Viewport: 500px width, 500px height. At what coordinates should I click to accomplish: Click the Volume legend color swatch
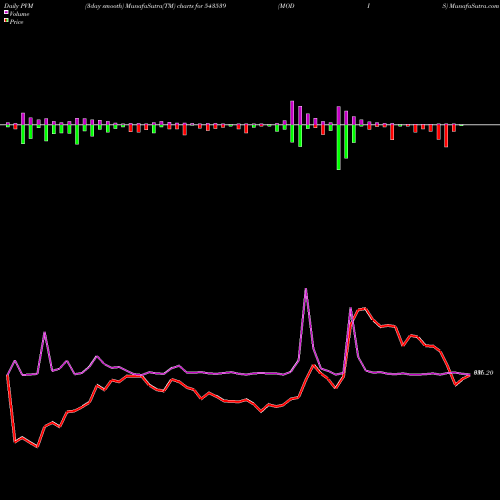click(6, 13)
